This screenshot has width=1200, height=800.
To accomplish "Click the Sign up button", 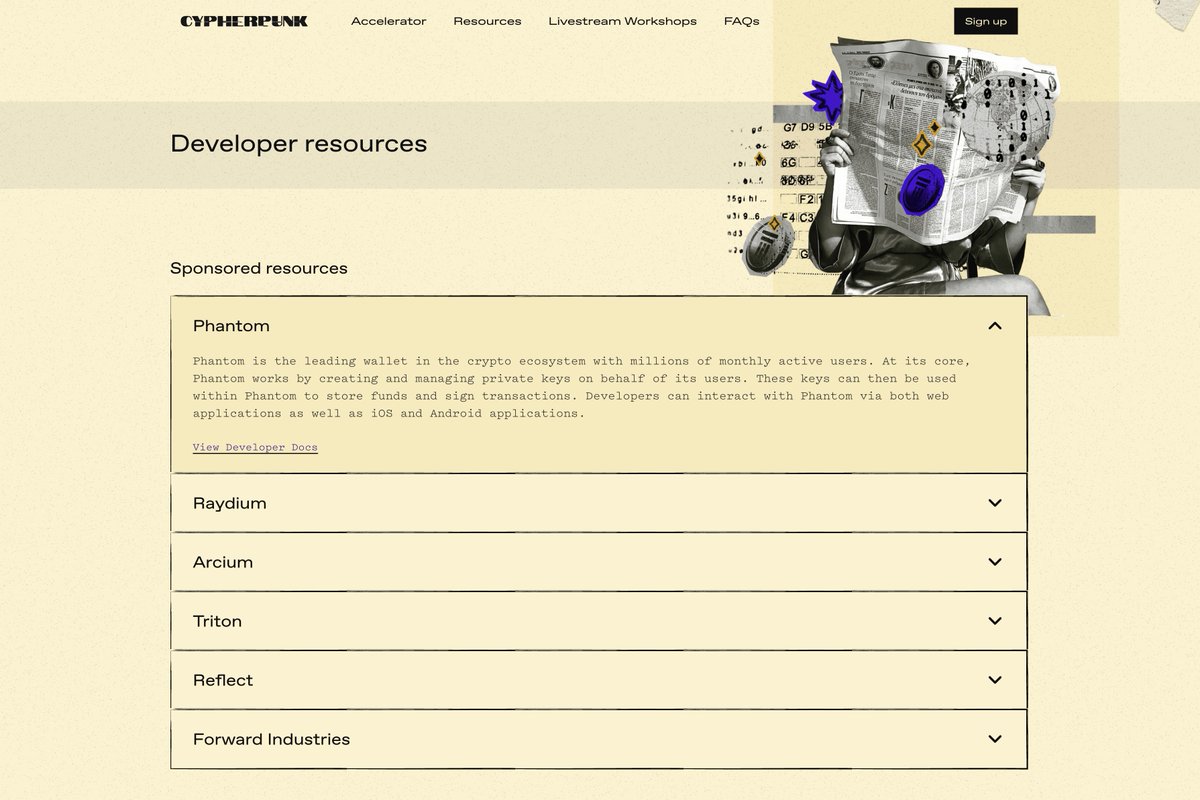I will (x=985, y=21).
